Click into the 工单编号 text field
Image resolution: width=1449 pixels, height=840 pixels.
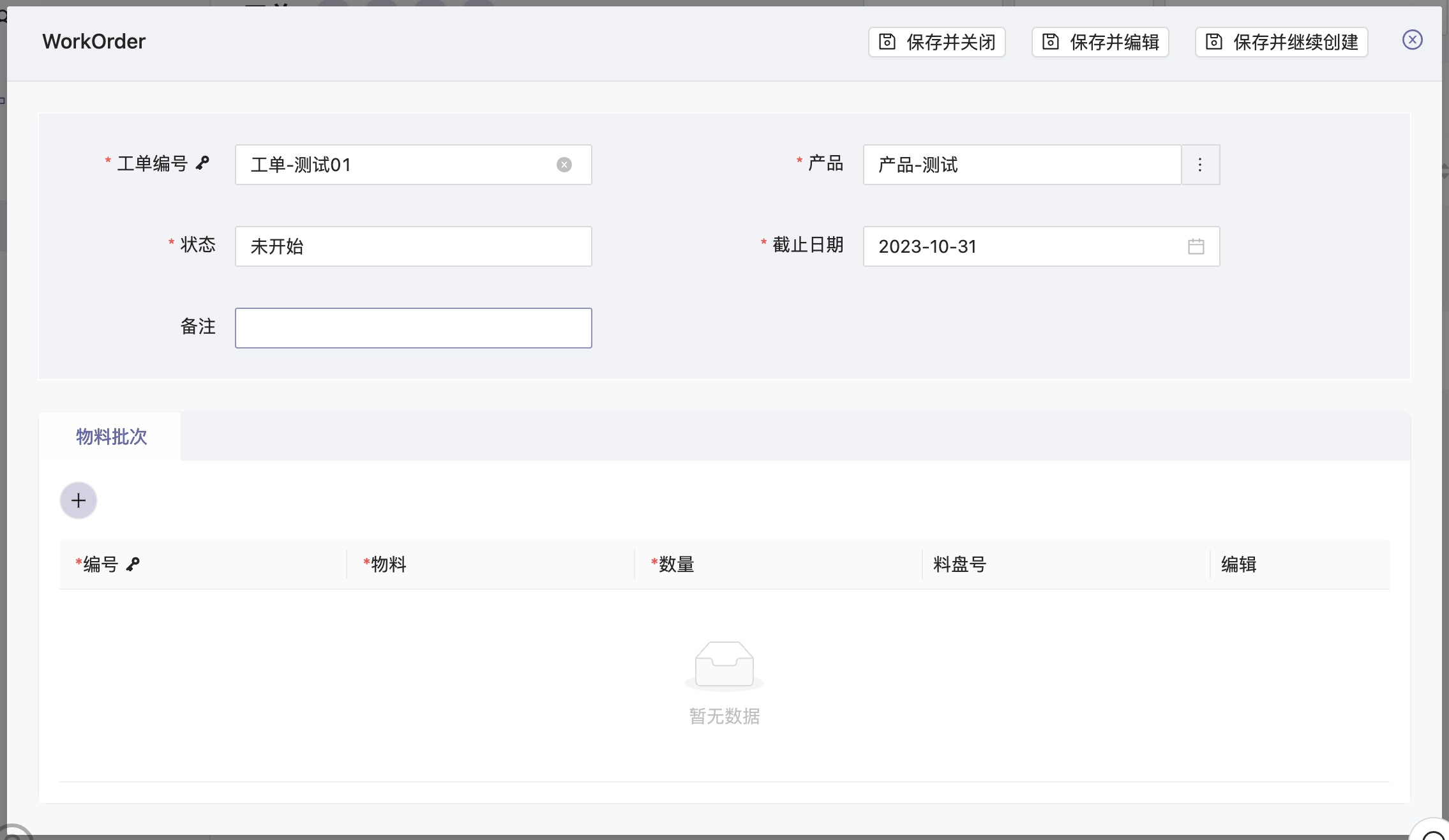(396, 165)
